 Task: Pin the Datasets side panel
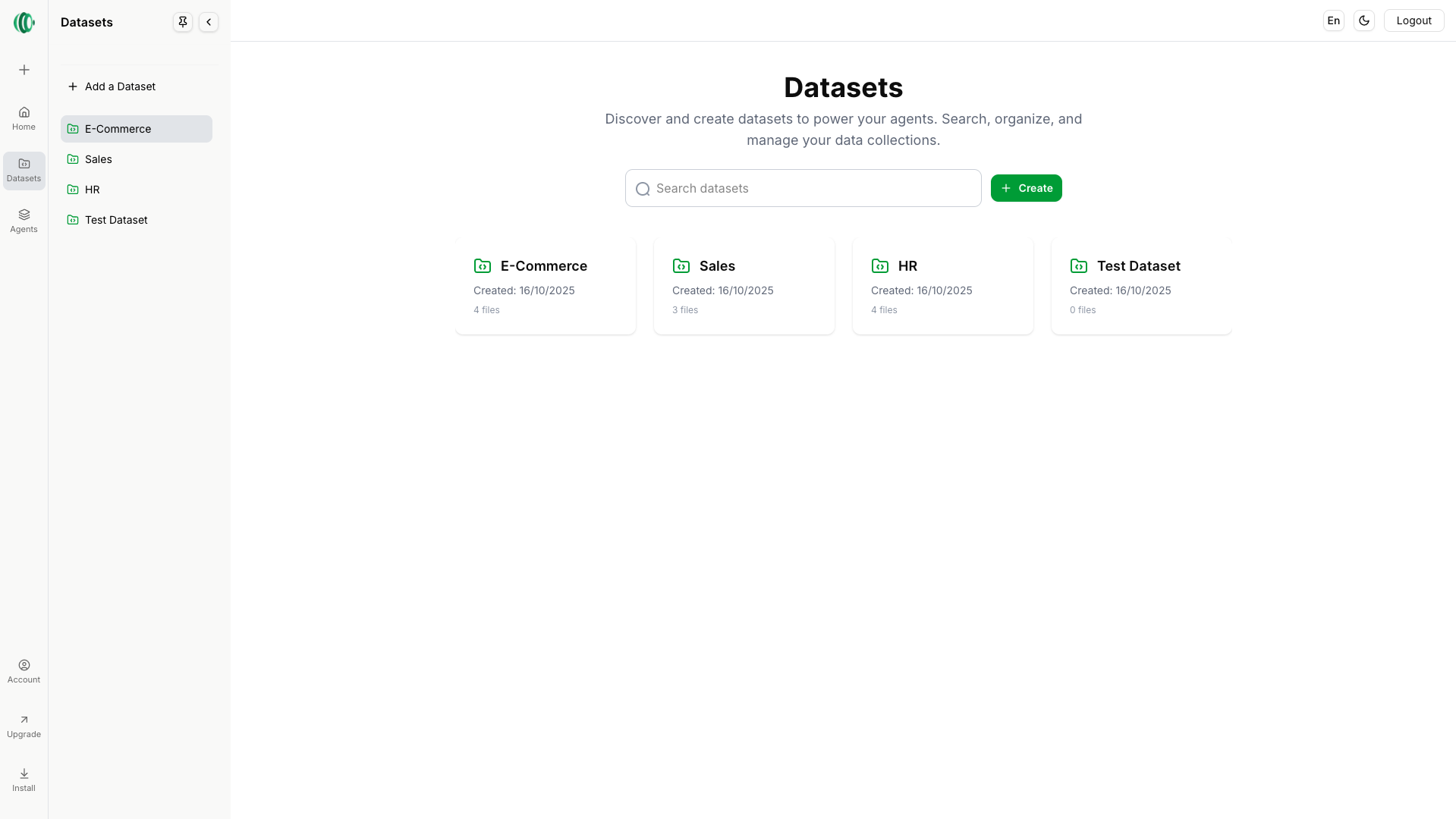(x=183, y=22)
